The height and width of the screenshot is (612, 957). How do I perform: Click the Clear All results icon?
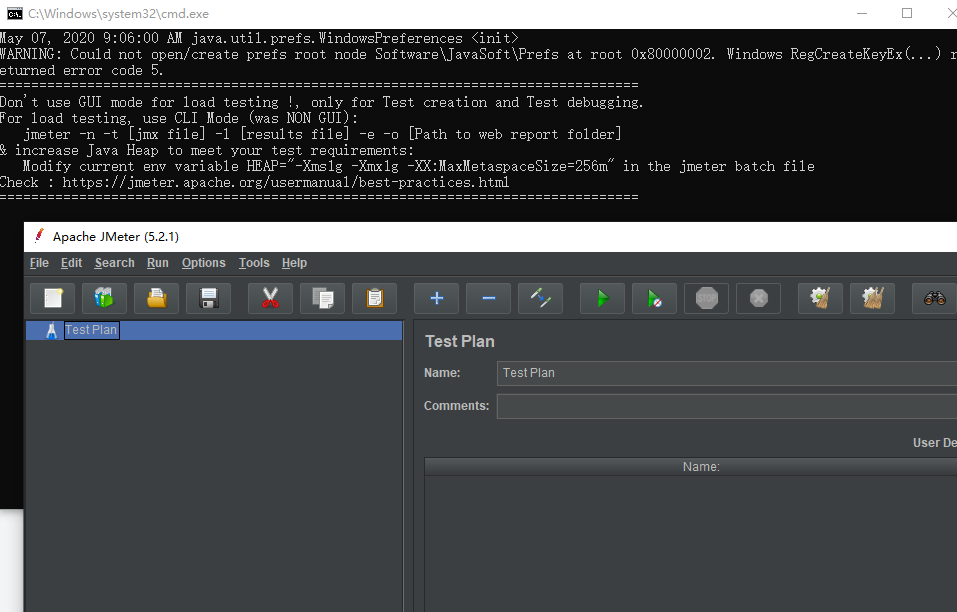pos(873,298)
